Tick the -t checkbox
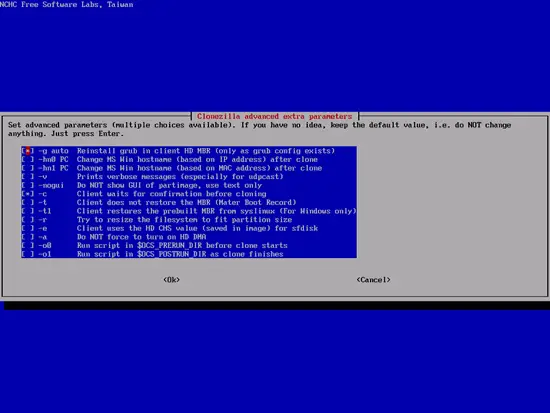The image size is (550, 413). (28, 203)
